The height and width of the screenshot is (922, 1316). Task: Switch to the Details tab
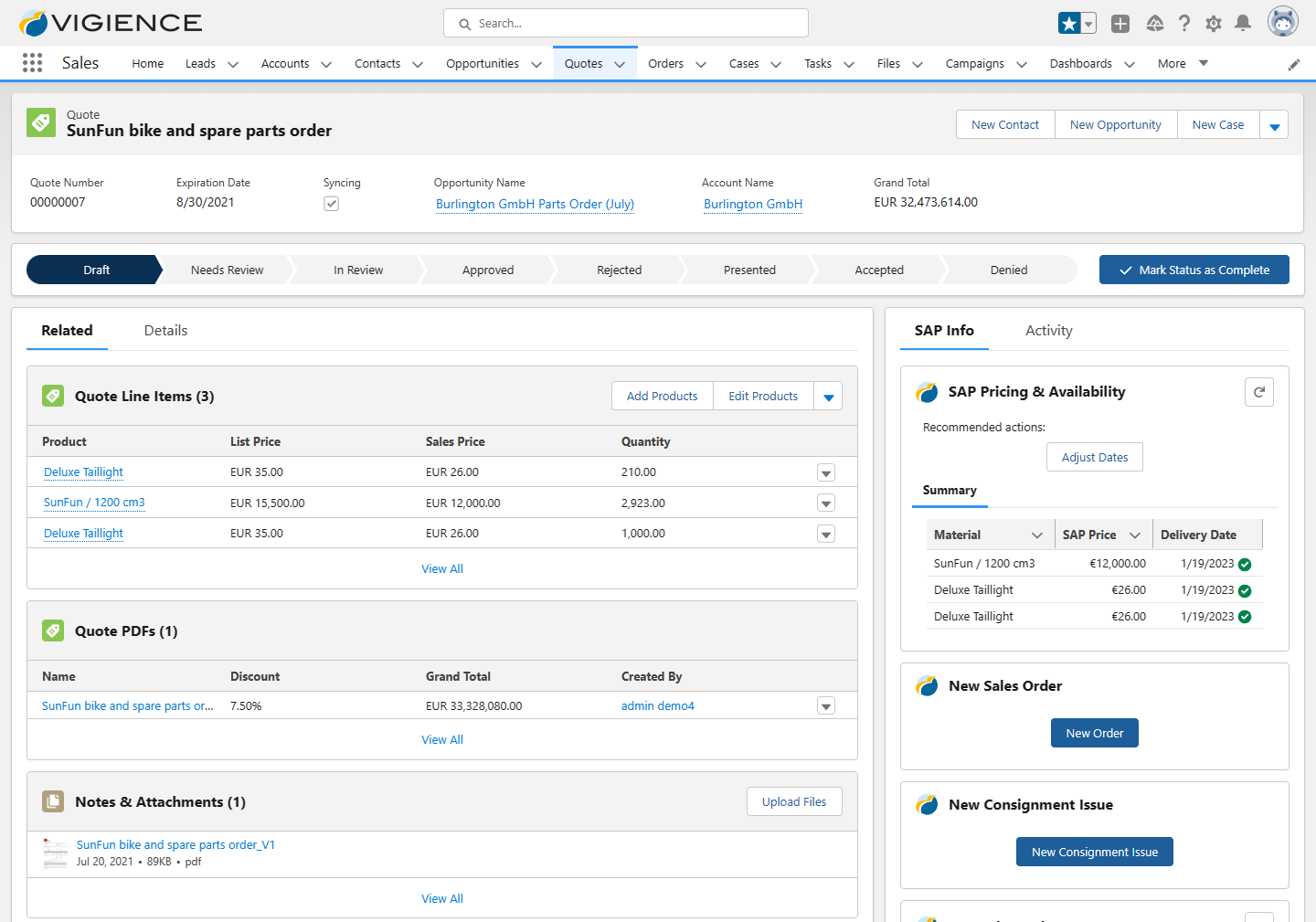[x=165, y=331]
